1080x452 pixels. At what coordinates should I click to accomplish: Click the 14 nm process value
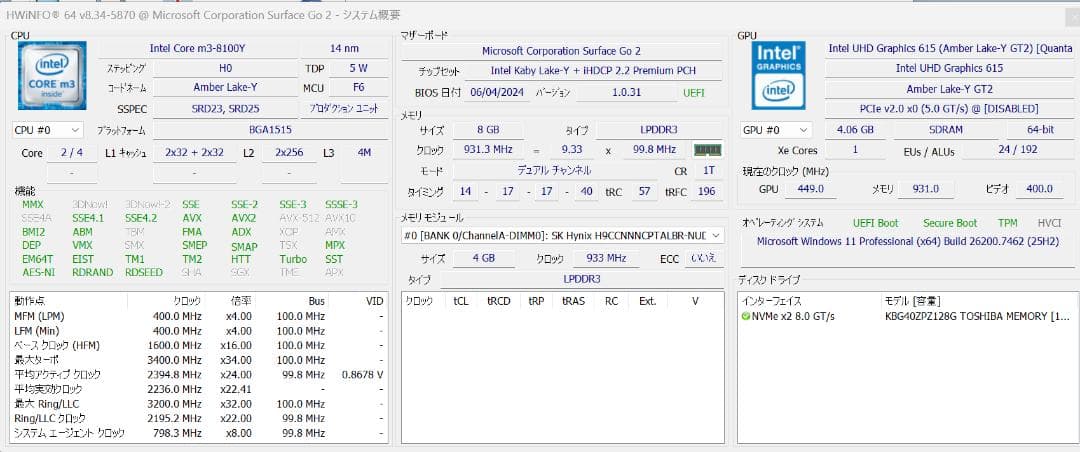[344, 48]
